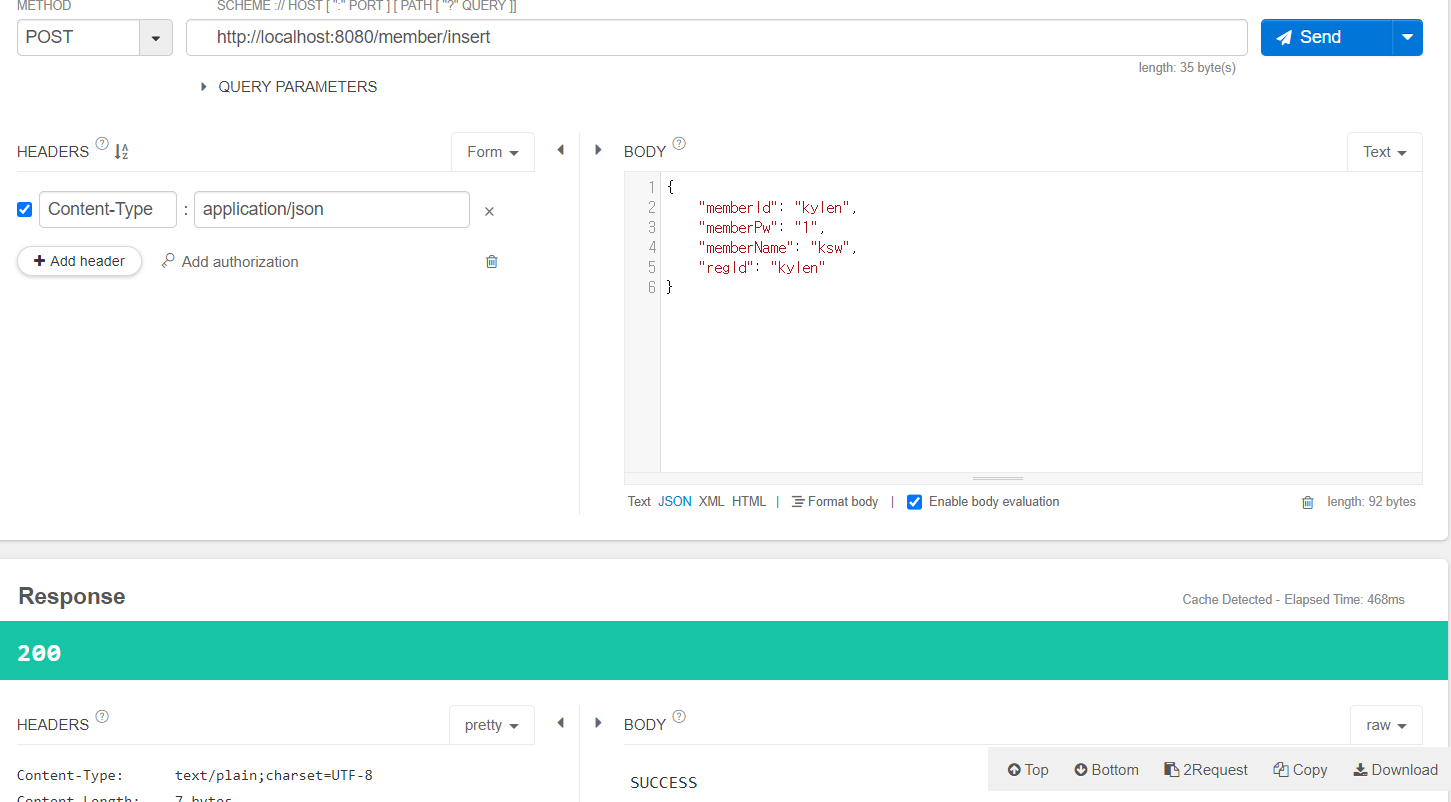1451x802 pixels.
Task: Collapse the request headers pane using the left arrow
Action: click(560, 149)
